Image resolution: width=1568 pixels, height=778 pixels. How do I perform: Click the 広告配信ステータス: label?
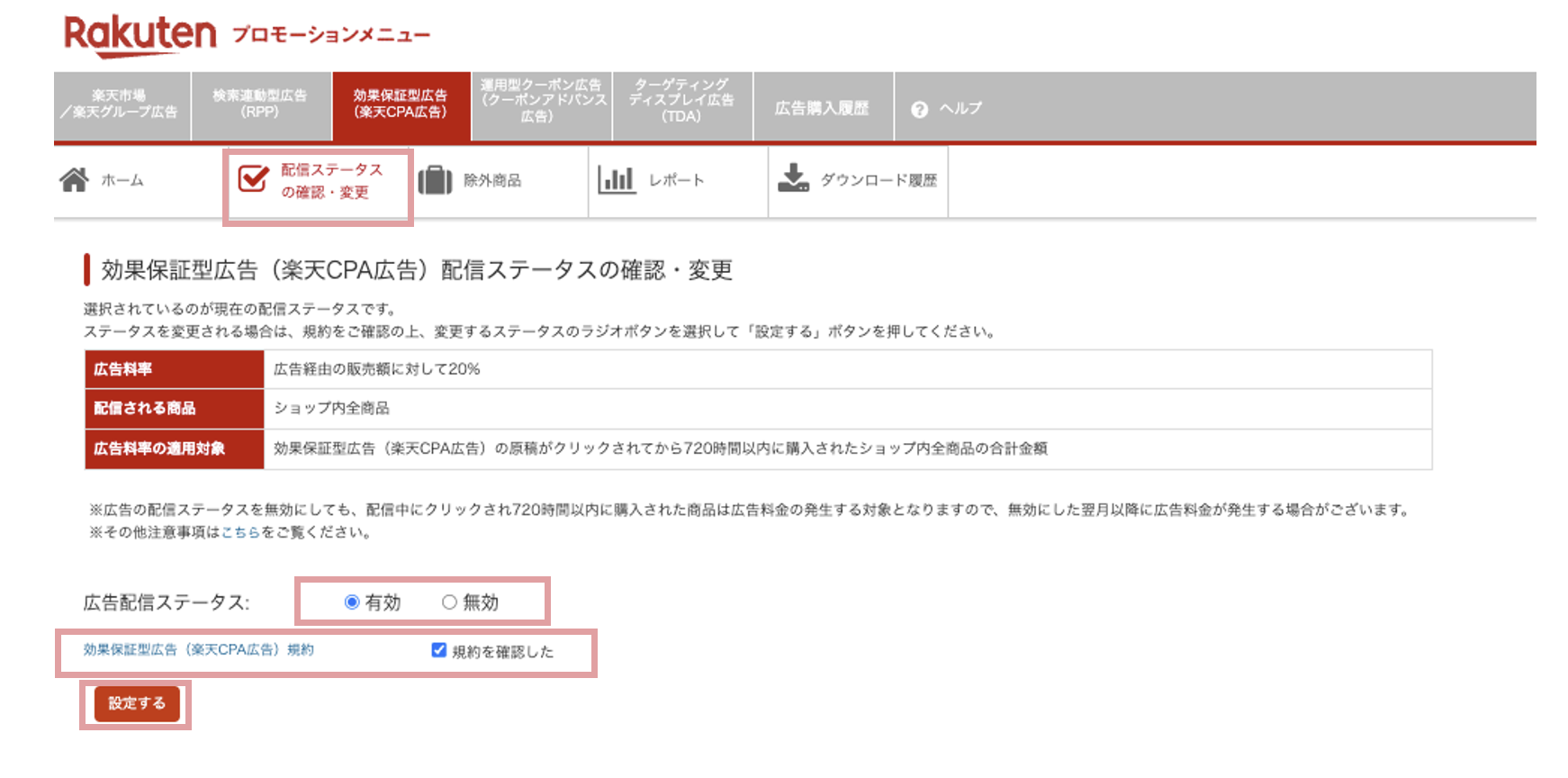[167, 602]
